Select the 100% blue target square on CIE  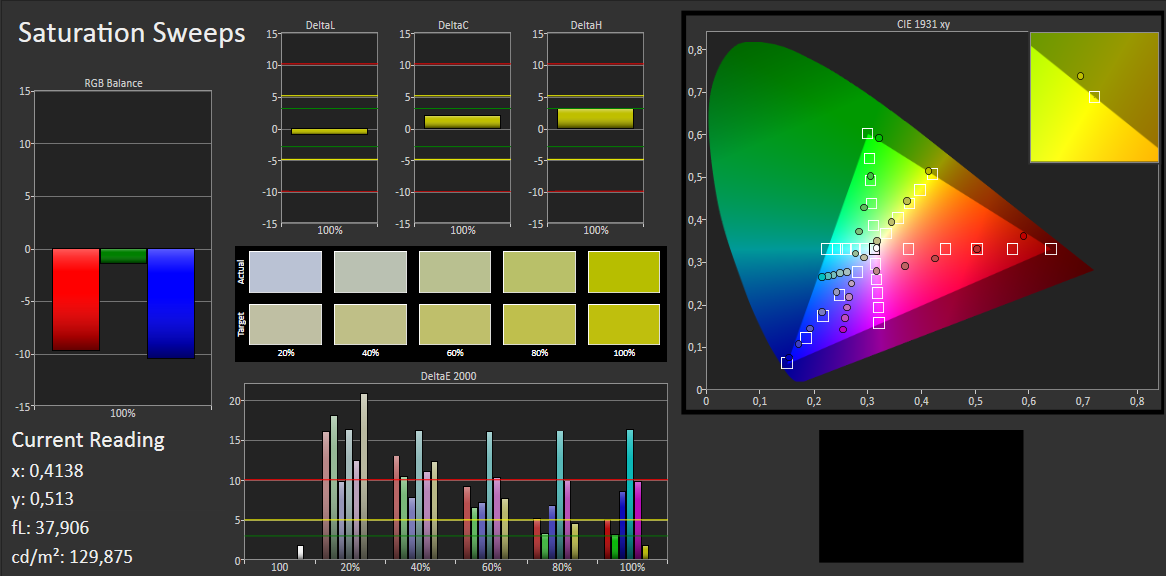[x=787, y=363]
